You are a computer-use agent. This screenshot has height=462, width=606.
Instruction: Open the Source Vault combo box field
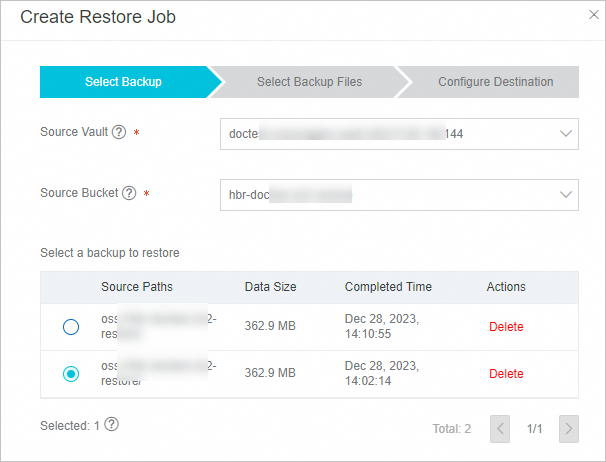tap(399, 134)
